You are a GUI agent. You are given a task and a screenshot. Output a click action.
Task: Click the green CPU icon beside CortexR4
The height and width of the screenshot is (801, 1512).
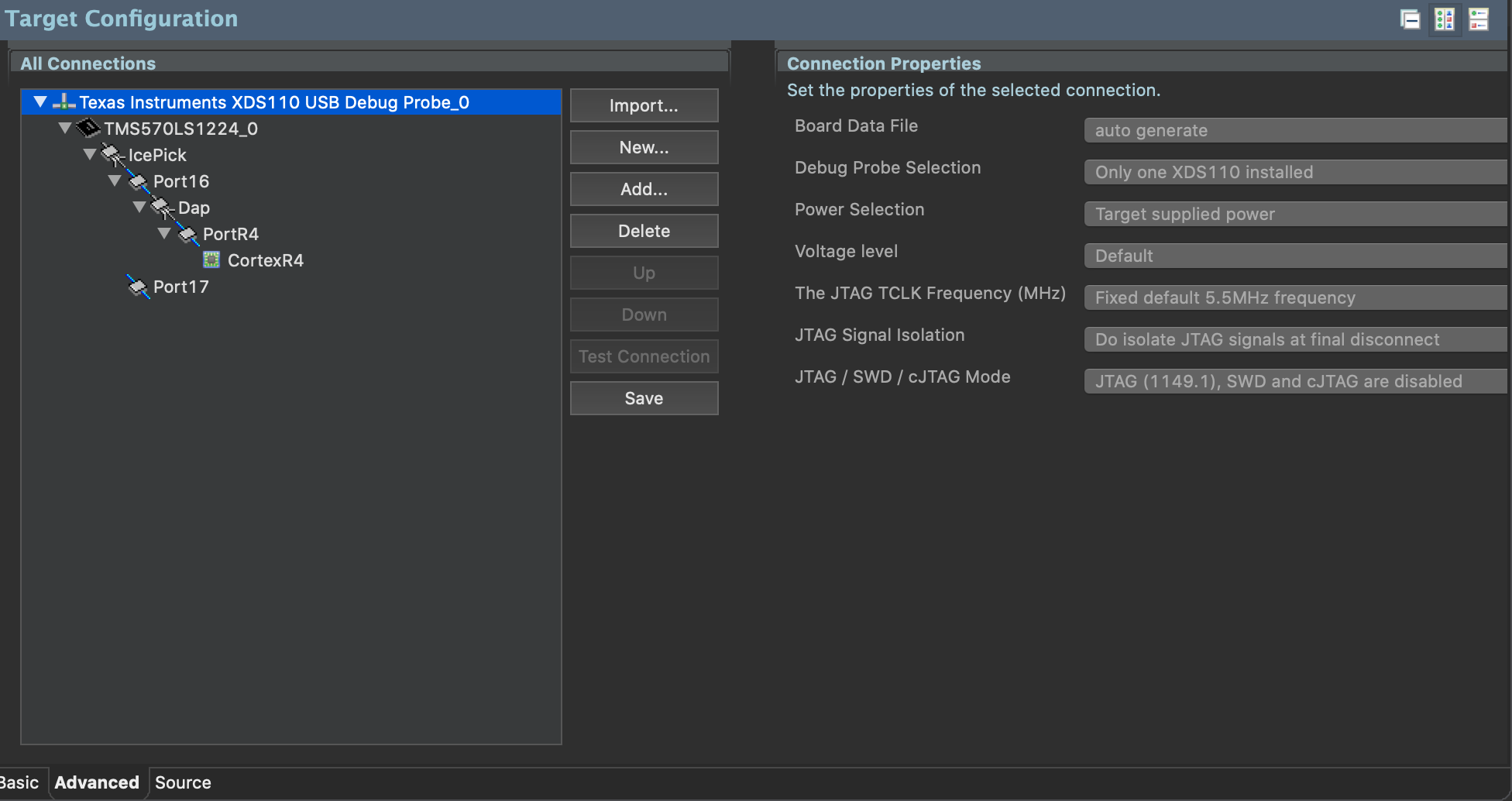(211, 260)
